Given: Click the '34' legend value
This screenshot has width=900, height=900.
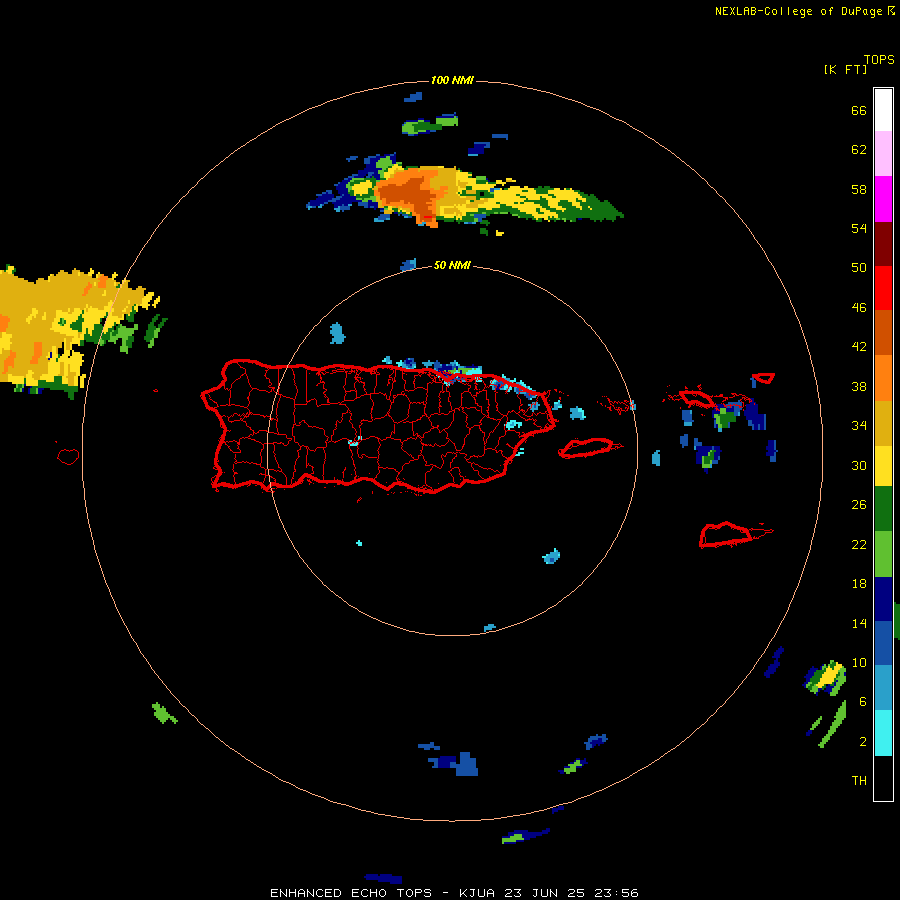Looking at the screenshot, I should tap(859, 425).
